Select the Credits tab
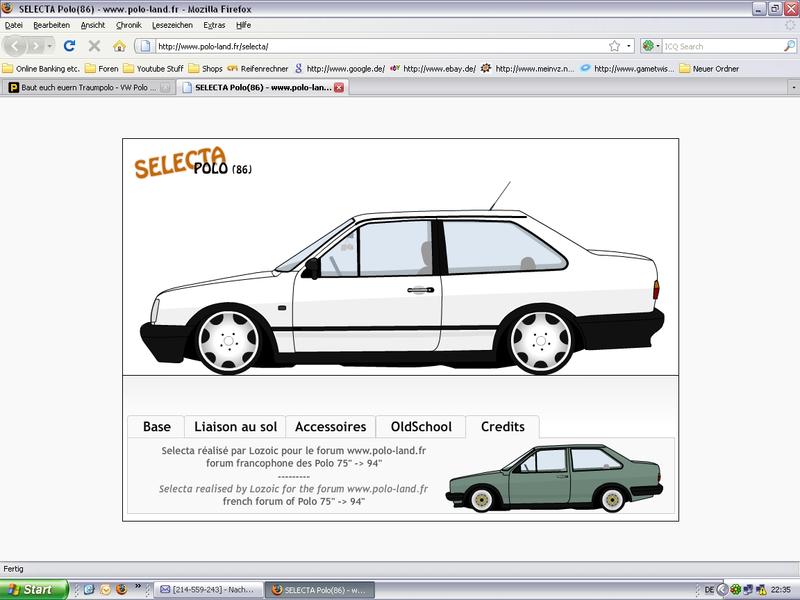This screenshot has width=800, height=600. (x=503, y=427)
